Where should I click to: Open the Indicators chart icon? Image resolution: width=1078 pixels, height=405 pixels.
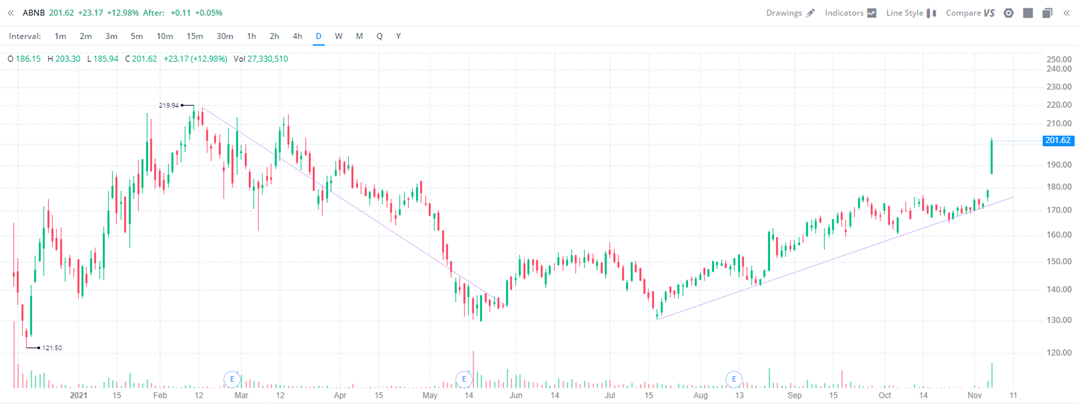click(872, 12)
